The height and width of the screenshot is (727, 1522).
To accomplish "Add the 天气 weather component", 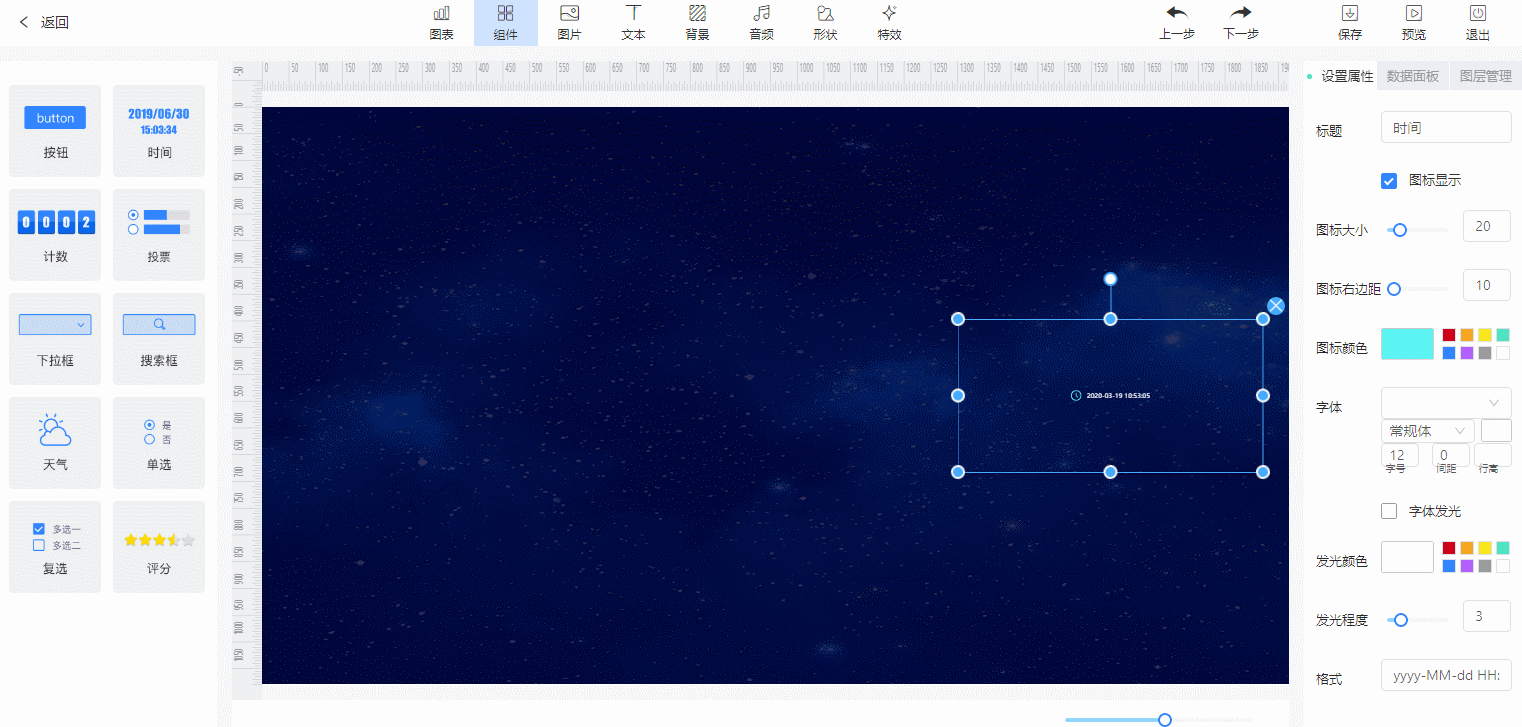I will click(55, 443).
